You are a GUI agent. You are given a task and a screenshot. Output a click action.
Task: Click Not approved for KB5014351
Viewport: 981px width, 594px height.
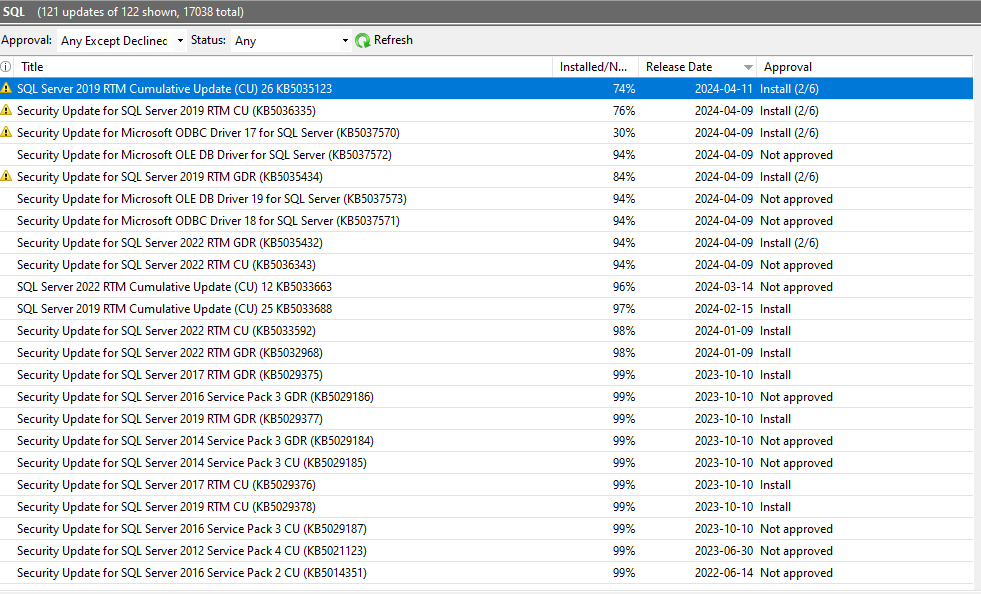796,573
